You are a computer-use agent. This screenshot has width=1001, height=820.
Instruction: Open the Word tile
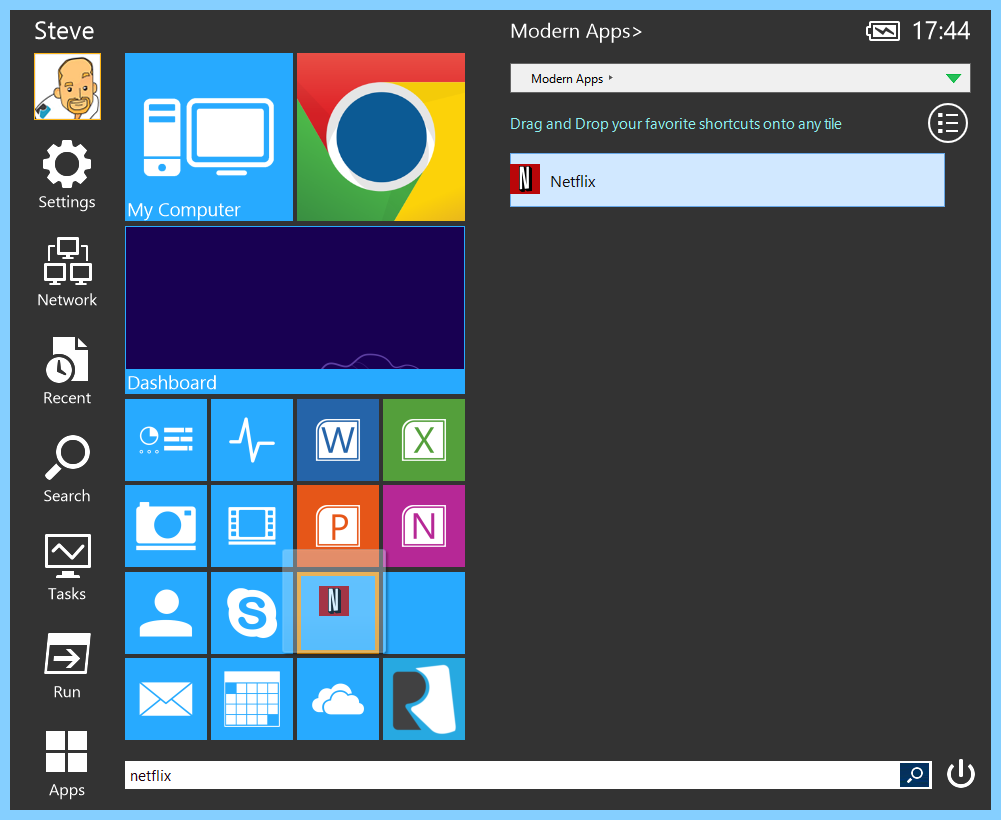(x=338, y=440)
